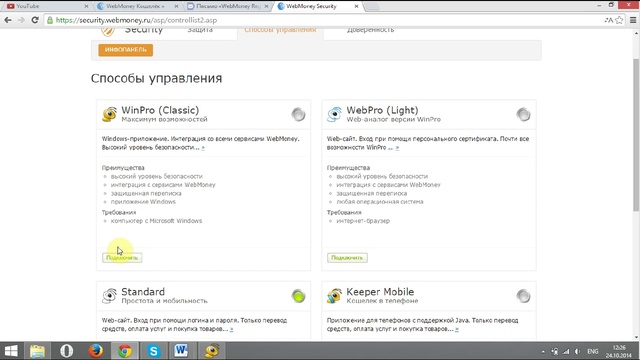The height and width of the screenshot is (360, 640).
Task: Open the ИНФОПАНЕЛЬ orange button
Action: (126, 50)
